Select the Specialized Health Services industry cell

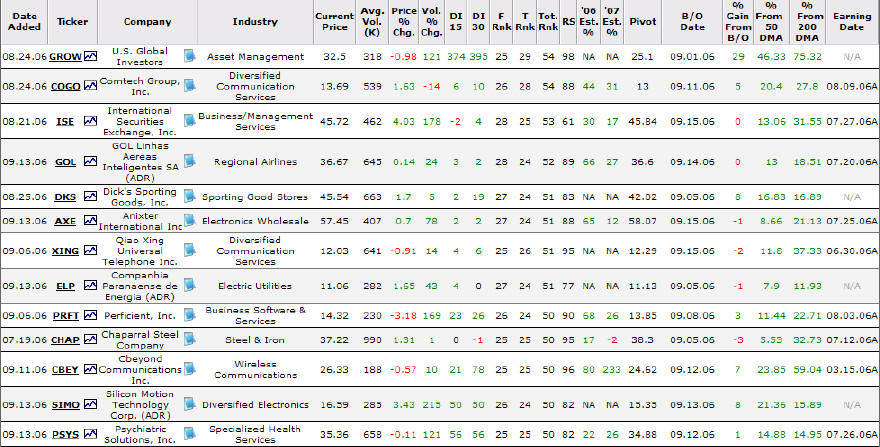255,434
